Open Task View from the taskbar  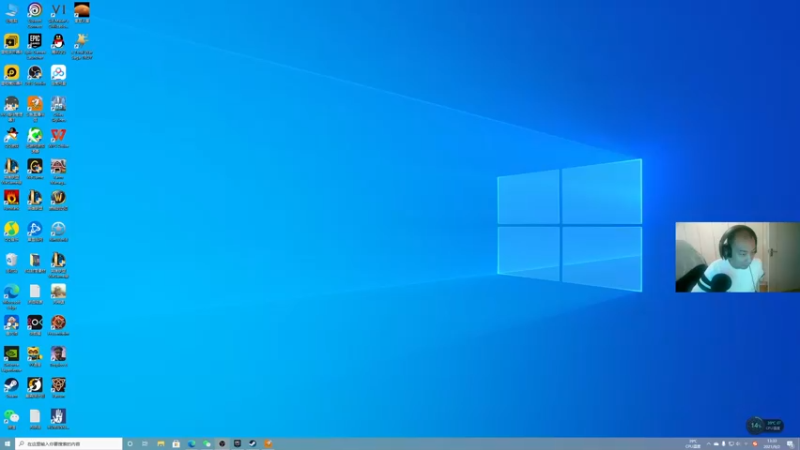tap(145, 444)
